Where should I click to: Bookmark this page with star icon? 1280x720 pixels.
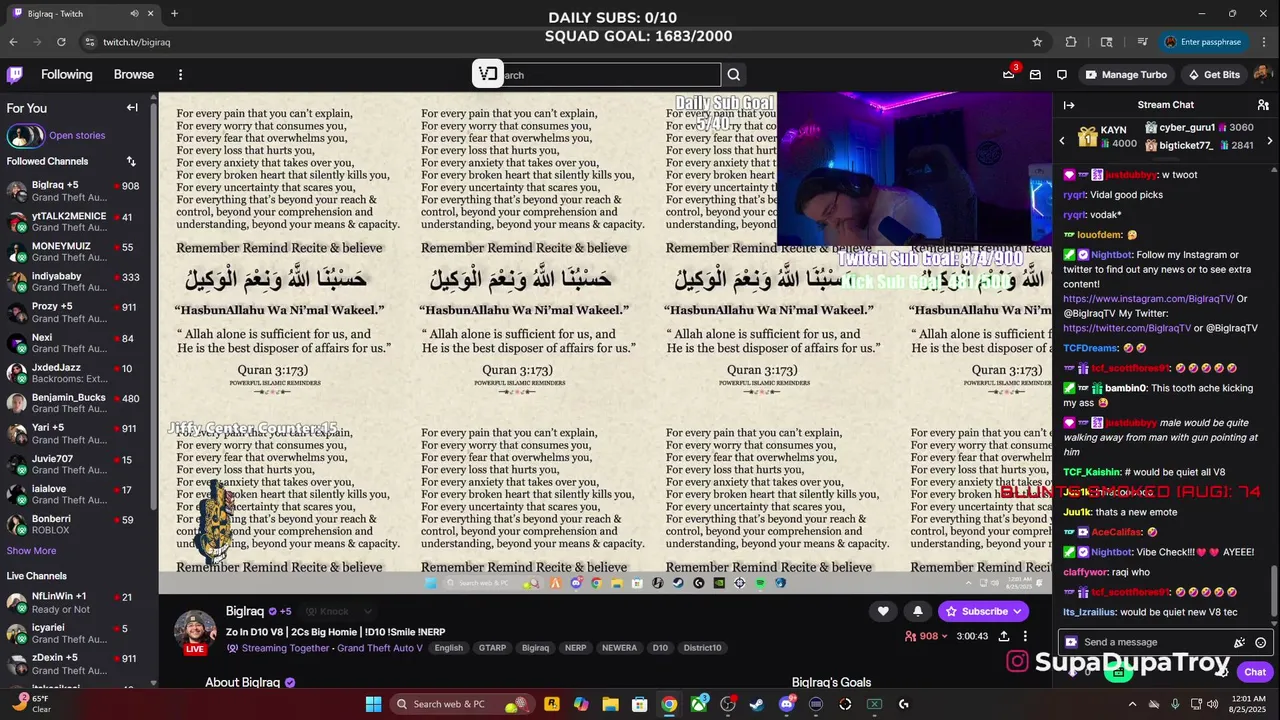(1037, 42)
